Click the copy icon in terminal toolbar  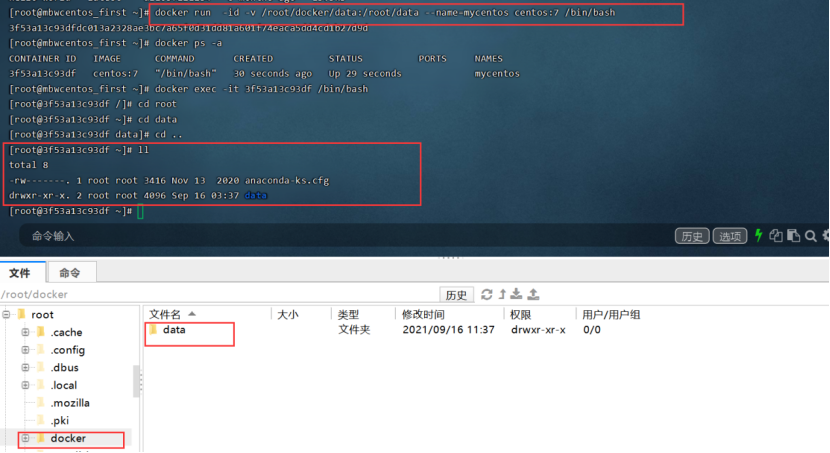click(776, 235)
